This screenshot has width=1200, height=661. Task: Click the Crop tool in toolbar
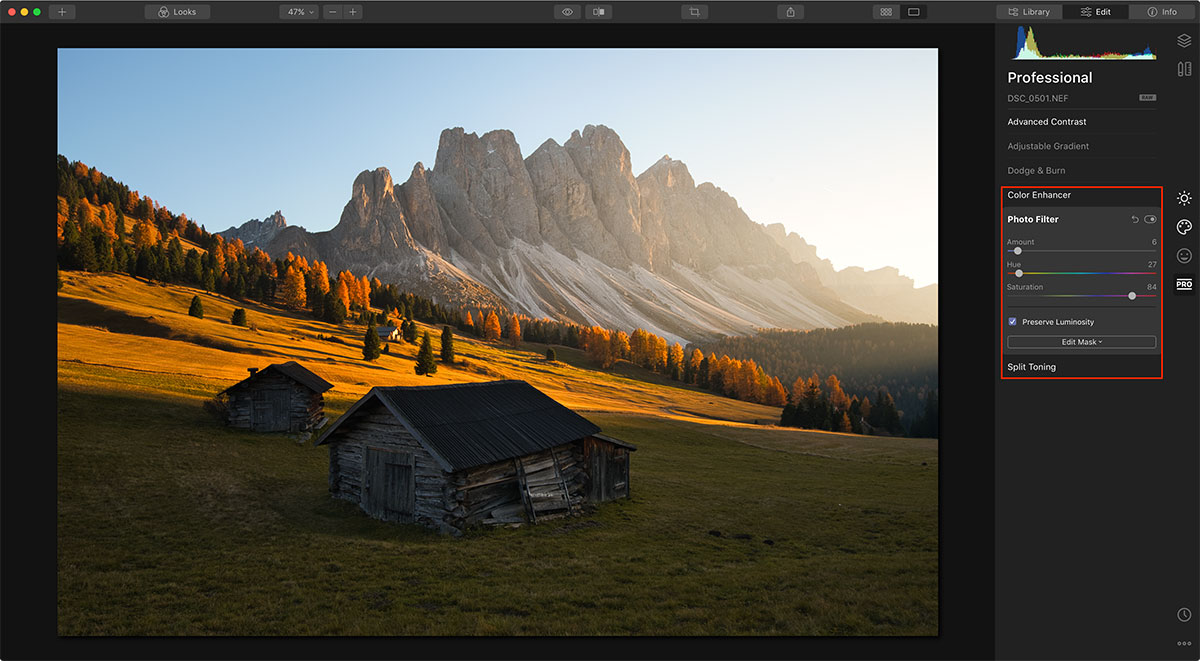[694, 12]
